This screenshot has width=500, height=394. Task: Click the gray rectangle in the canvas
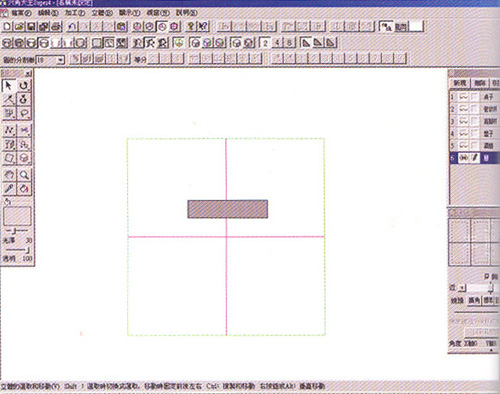(x=228, y=209)
